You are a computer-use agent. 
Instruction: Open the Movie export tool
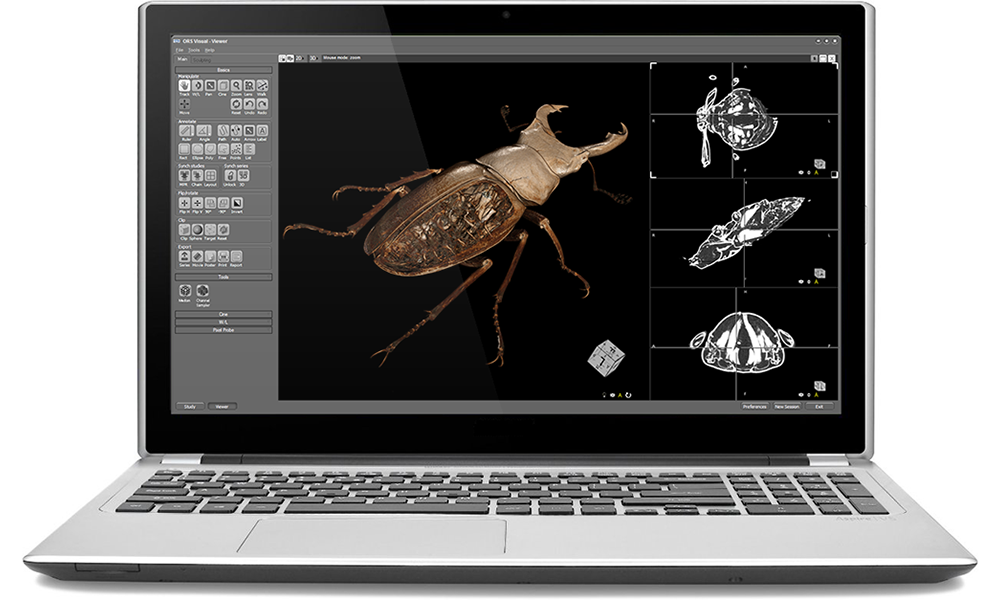[x=197, y=256]
